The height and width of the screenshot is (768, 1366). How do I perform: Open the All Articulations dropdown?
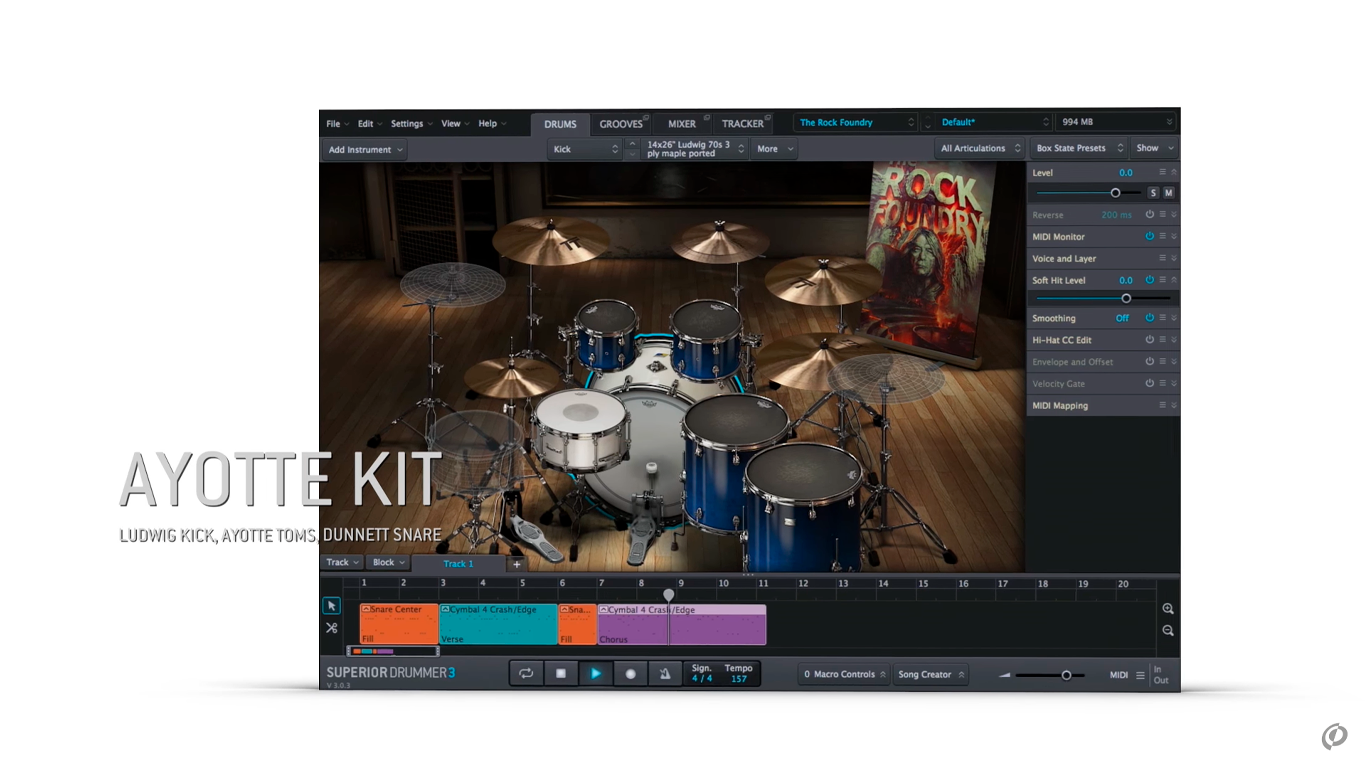pos(980,148)
